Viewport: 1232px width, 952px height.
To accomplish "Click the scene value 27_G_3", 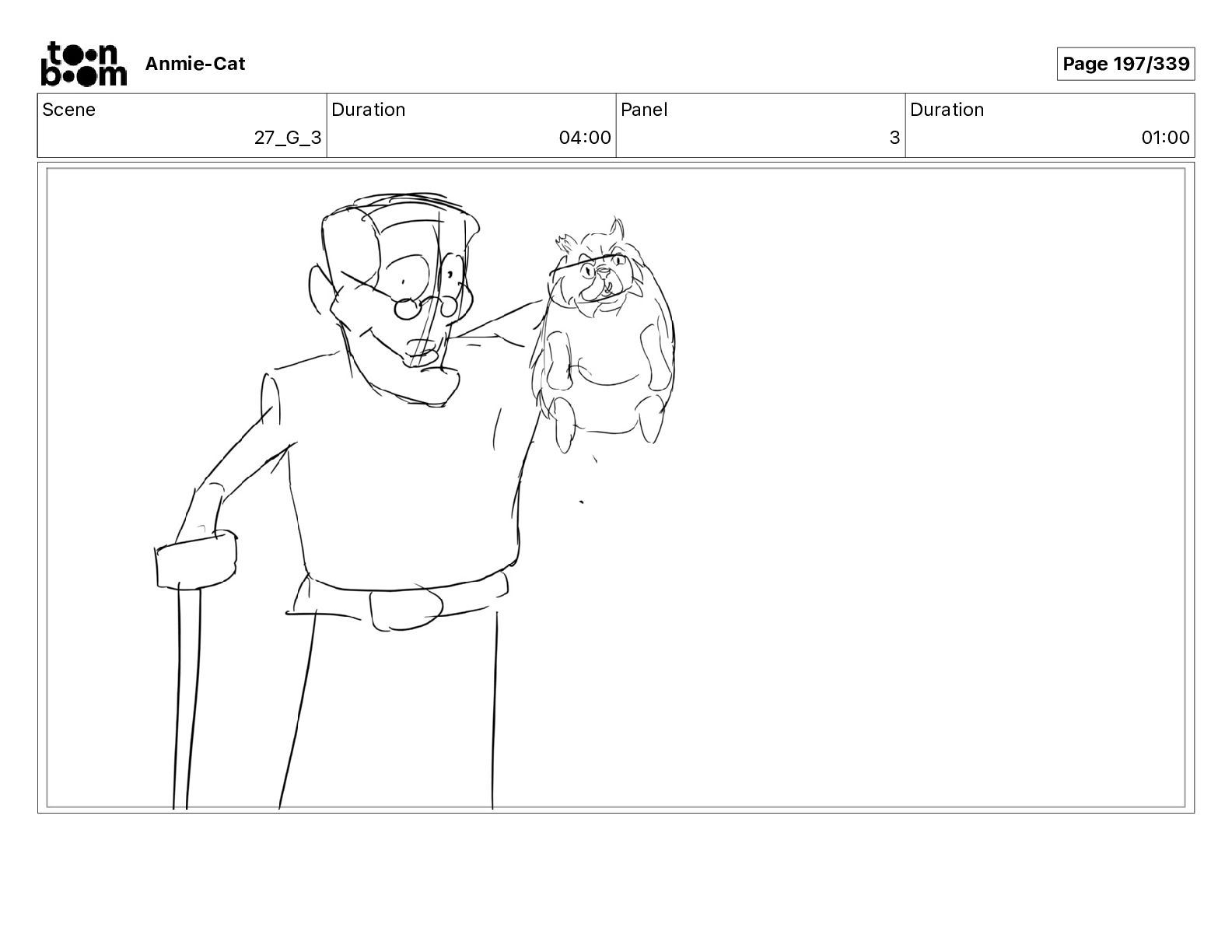I will (288, 138).
